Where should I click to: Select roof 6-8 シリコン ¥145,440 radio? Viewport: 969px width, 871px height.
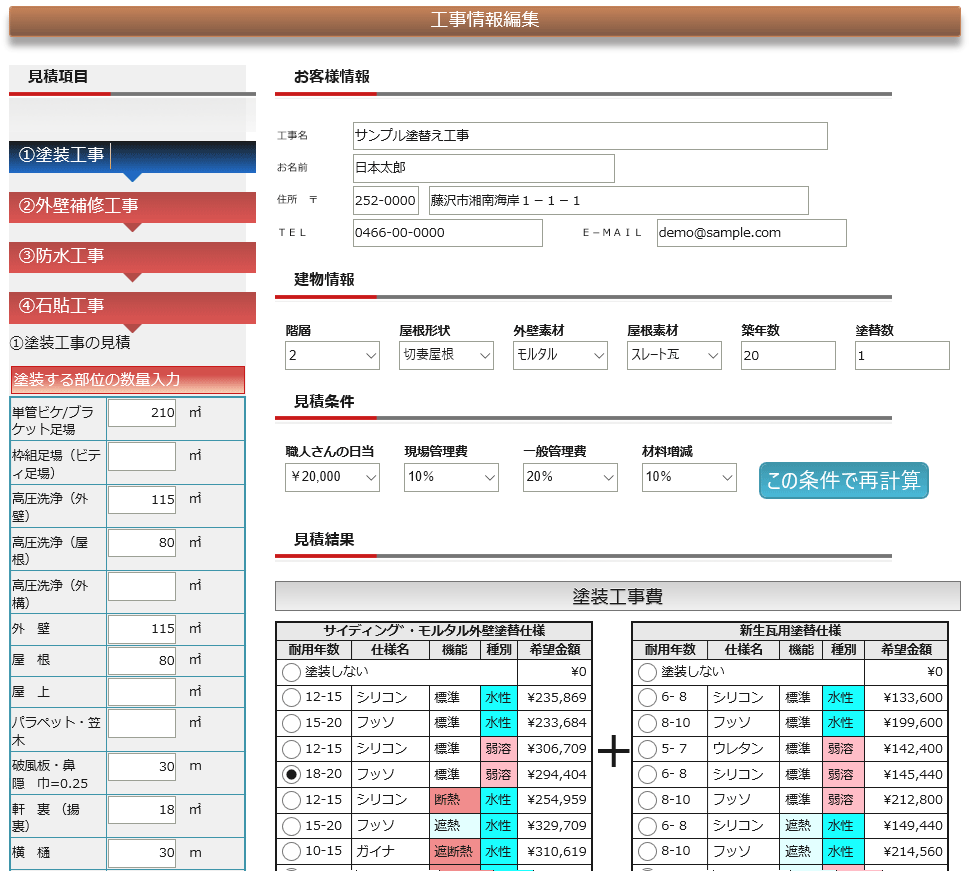(647, 775)
